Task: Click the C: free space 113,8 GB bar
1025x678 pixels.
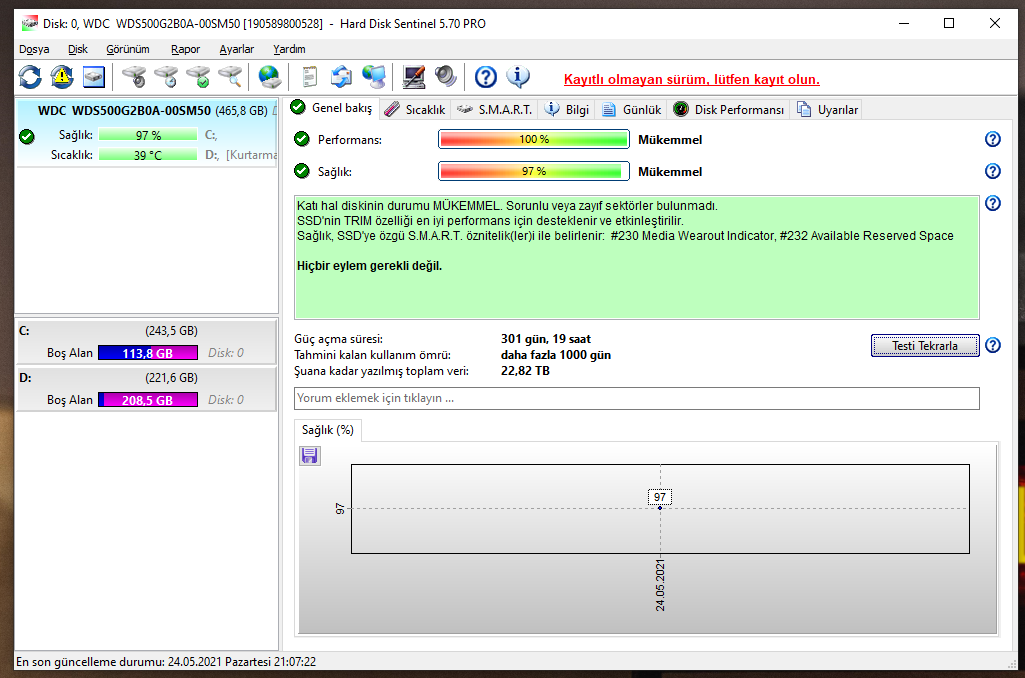Action: [x=148, y=353]
